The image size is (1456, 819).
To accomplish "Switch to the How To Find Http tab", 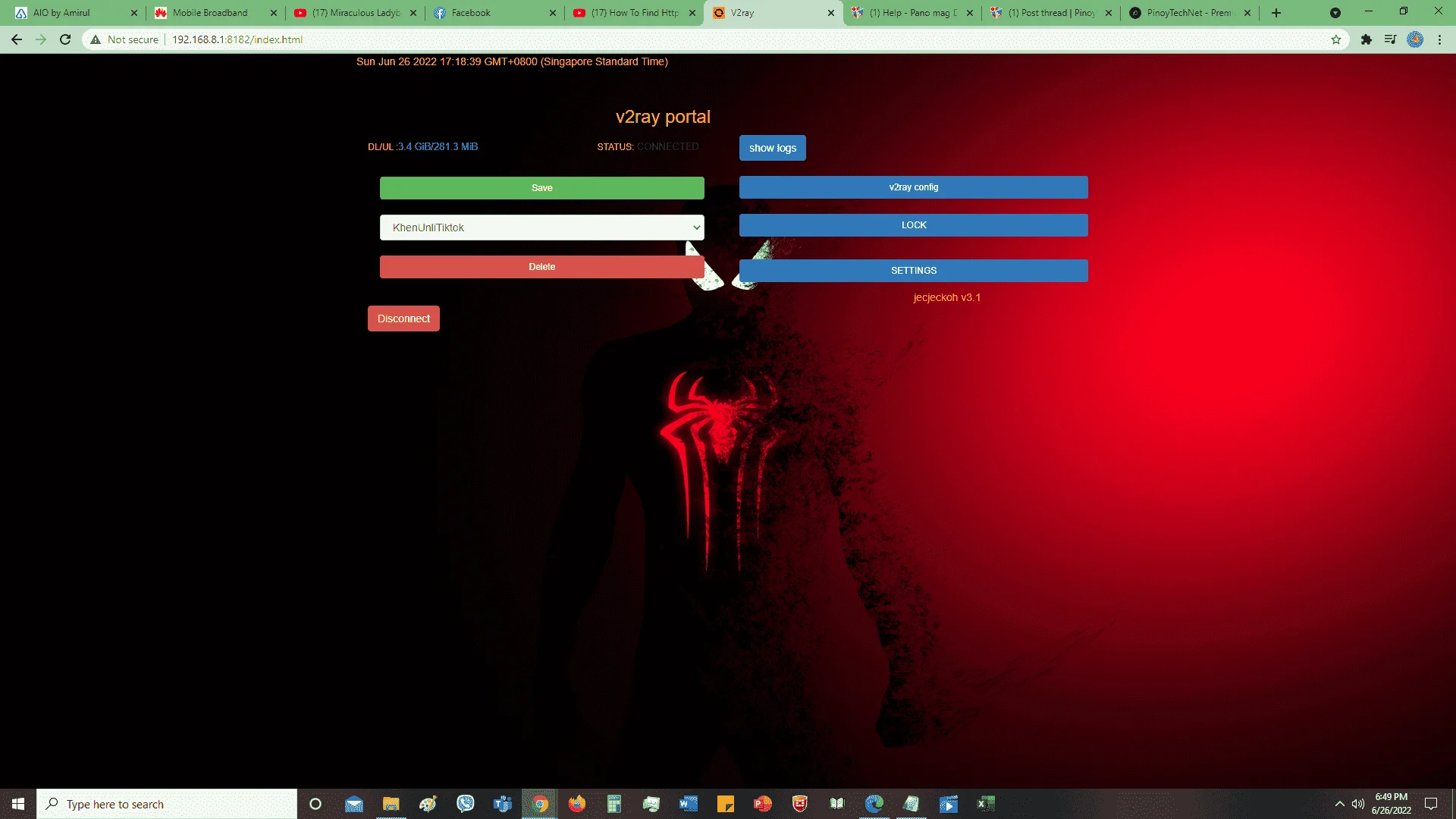I will click(634, 13).
